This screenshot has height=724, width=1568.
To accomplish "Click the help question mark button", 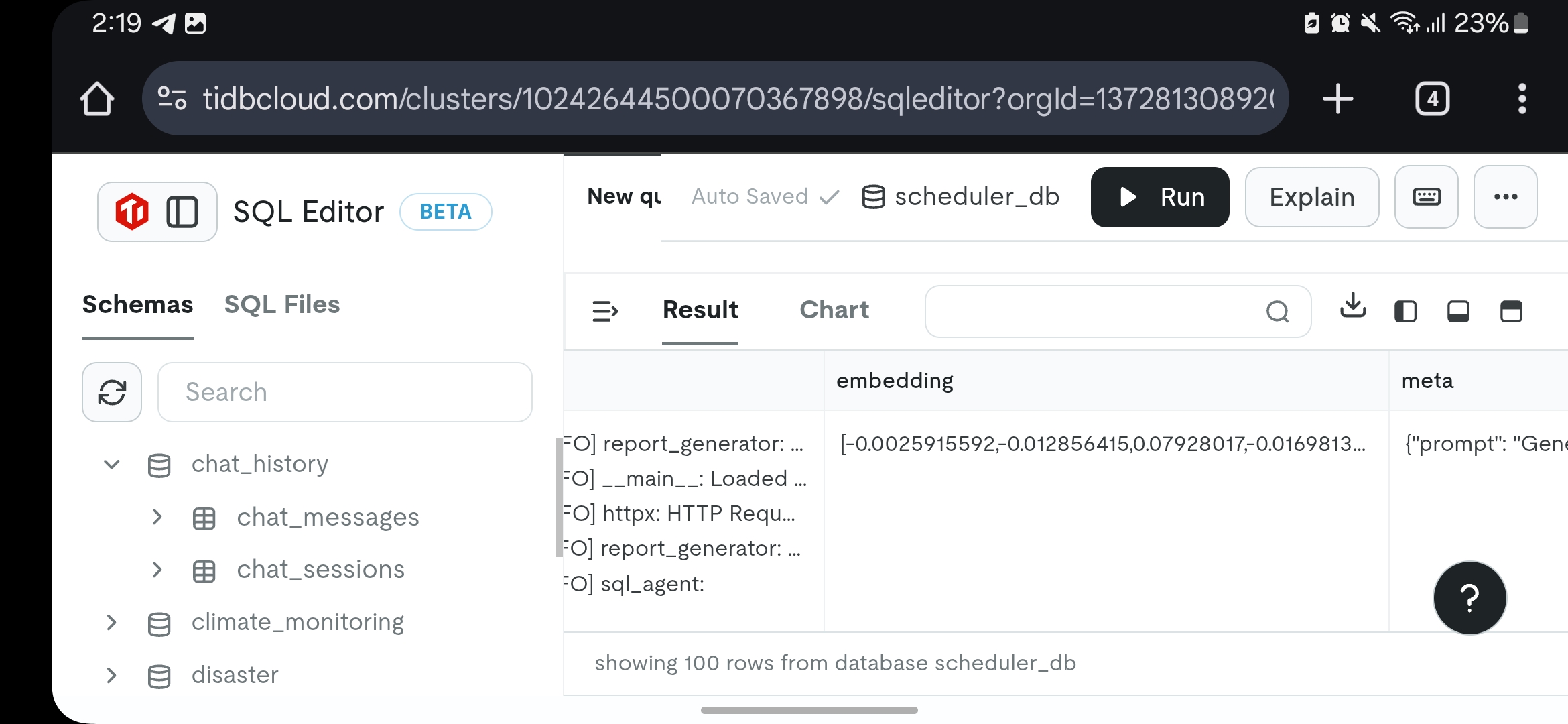I will [x=1469, y=598].
